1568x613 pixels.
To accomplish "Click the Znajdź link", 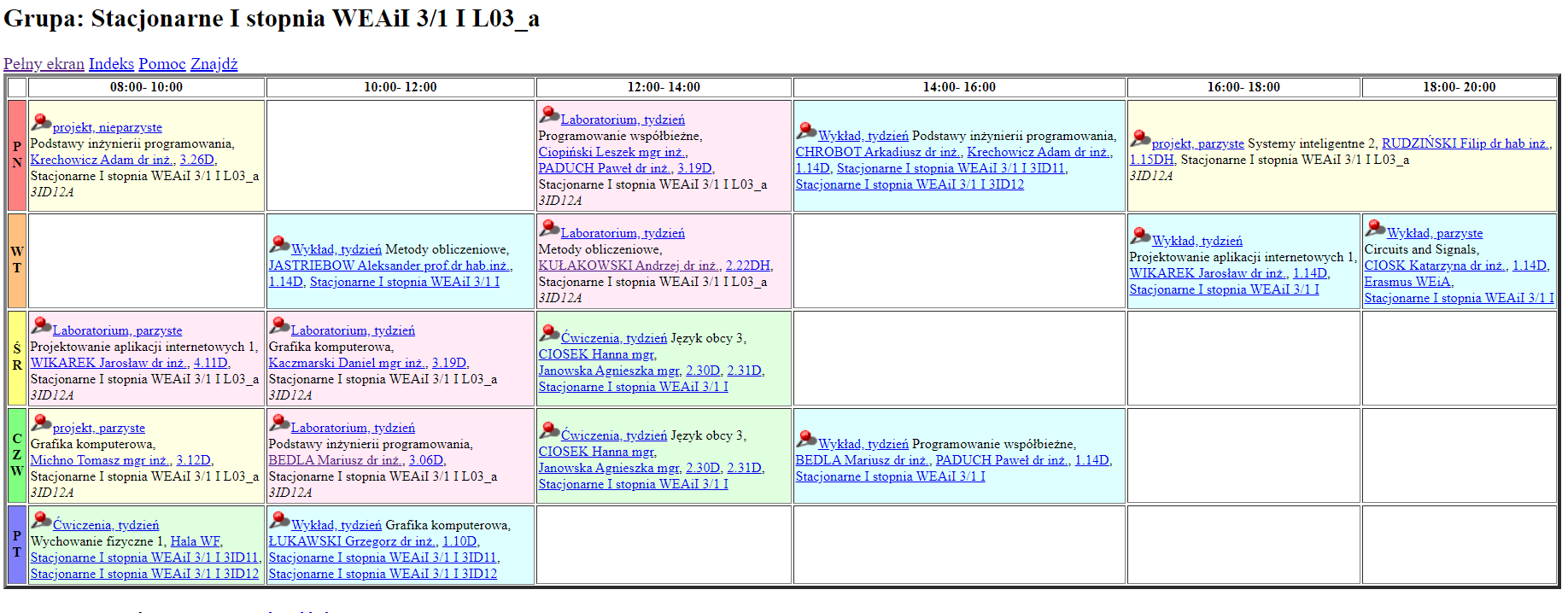I will (x=214, y=64).
